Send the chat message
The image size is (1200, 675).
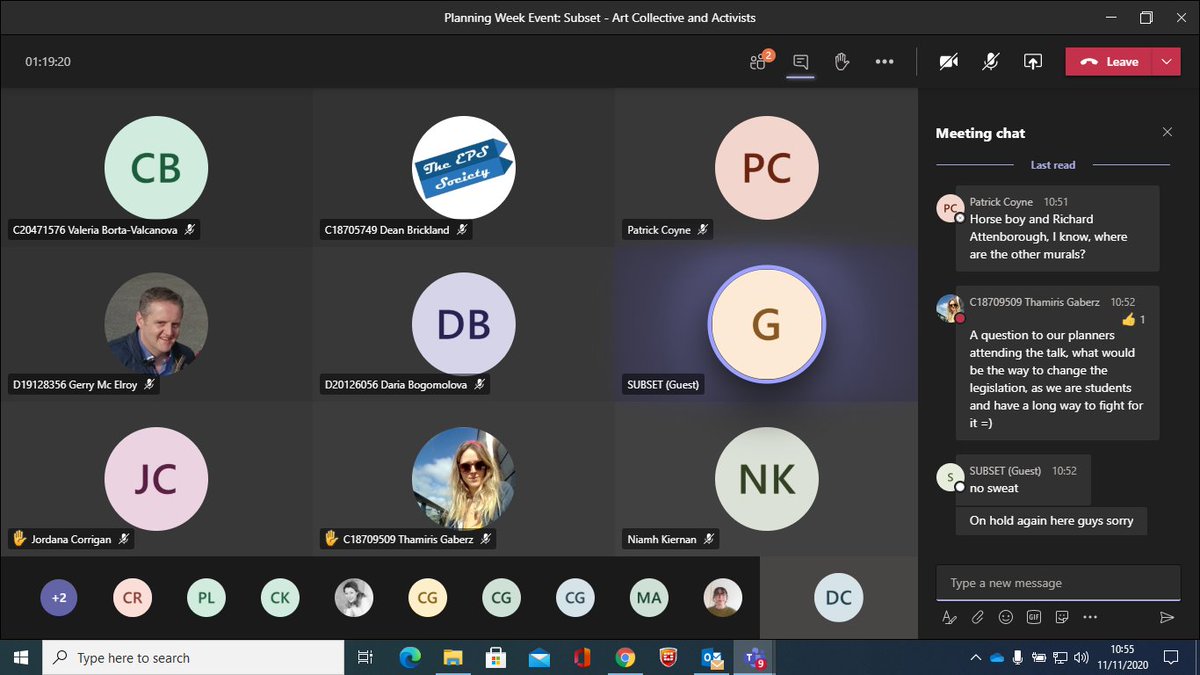point(1166,617)
